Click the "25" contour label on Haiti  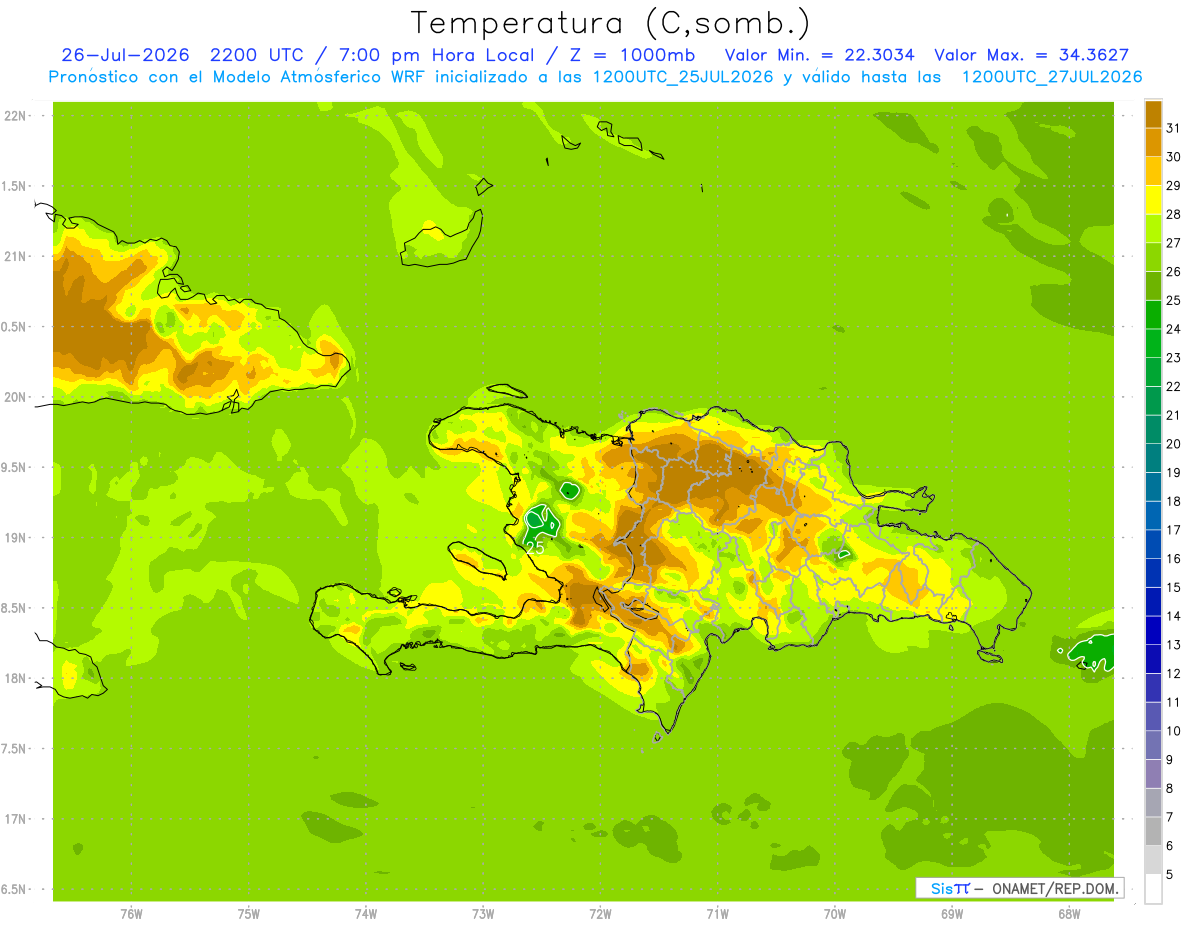click(x=535, y=548)
